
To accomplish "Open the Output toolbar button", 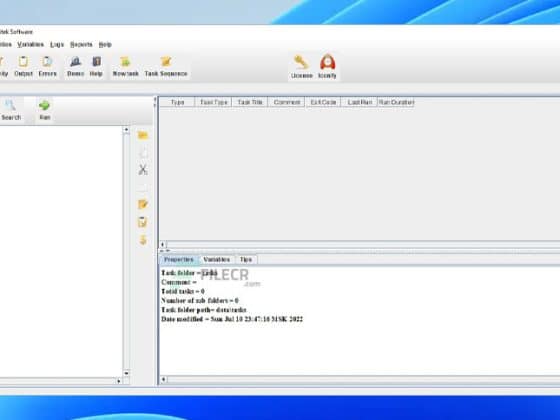I will click(x=23, y=66).
